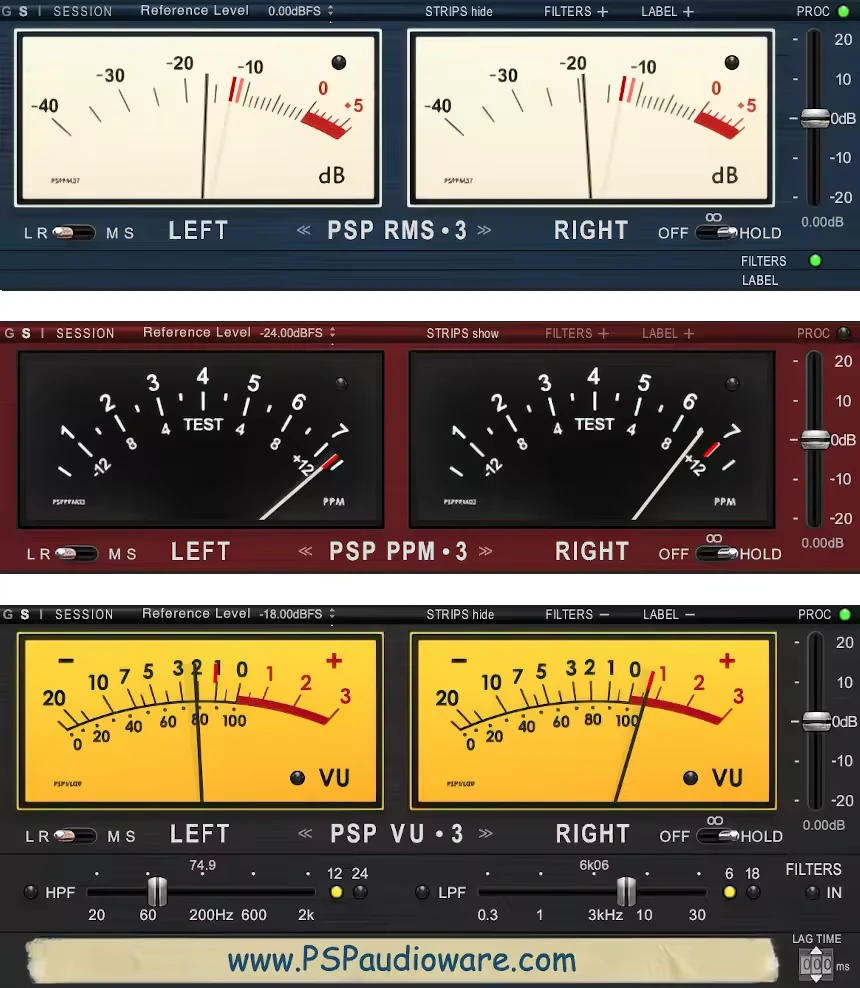Switch LR/MS mode in RMS plugin
The image size is (860, 988).
(74, 233)
